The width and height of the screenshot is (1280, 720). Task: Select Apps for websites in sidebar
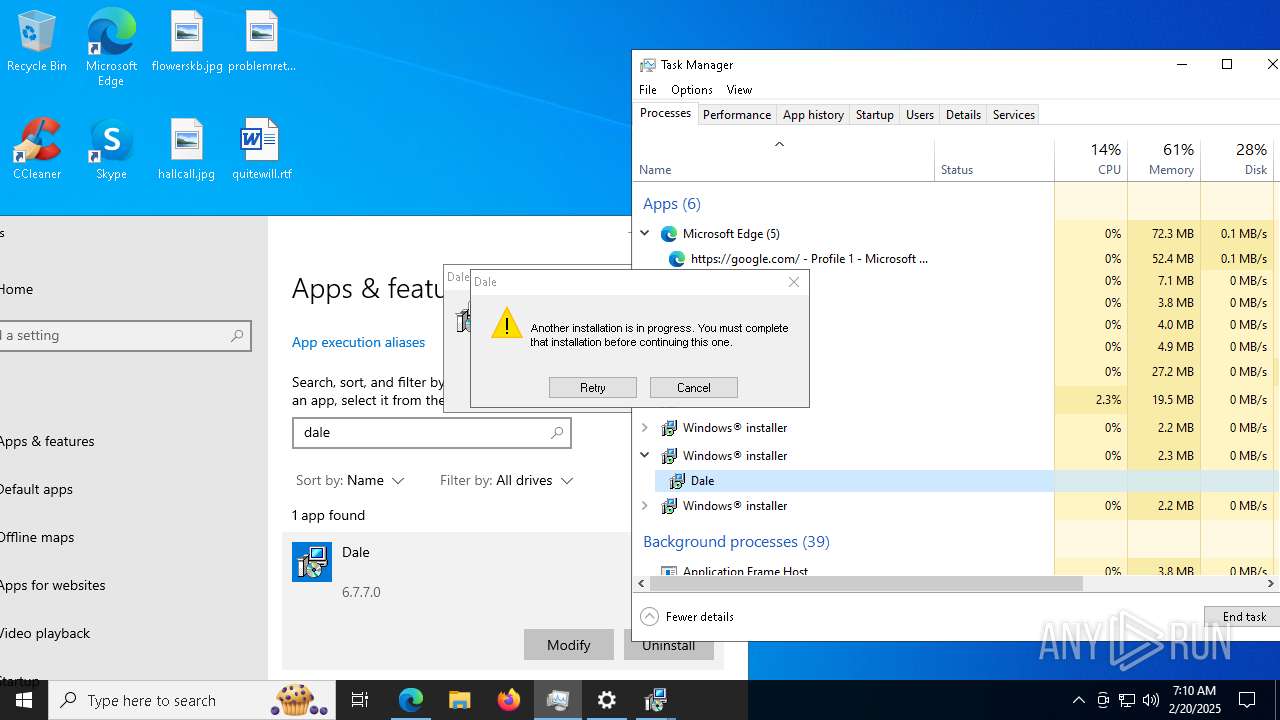click(x=52, y=585)
